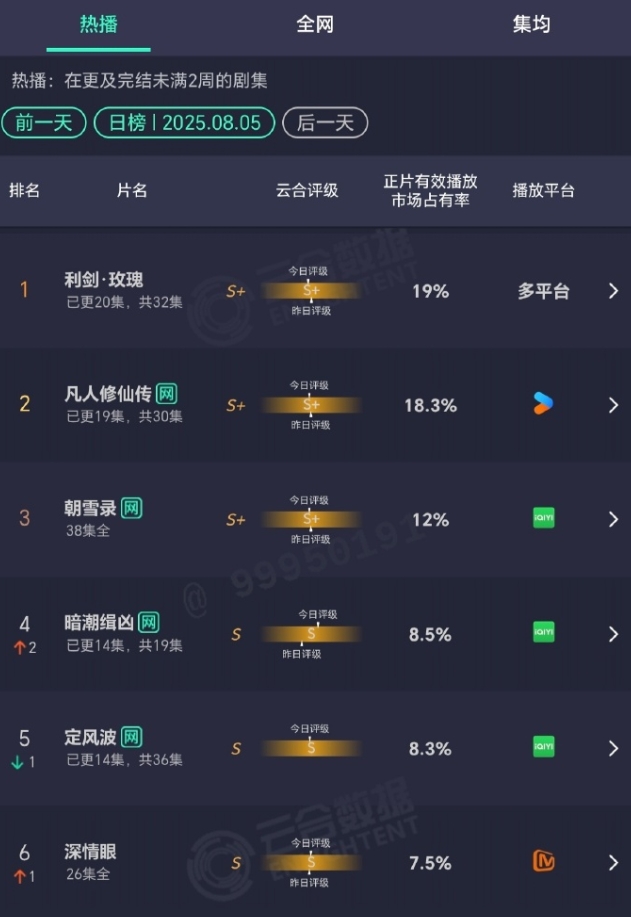This screenshot has width=631, height=917.
Task: Click rating bar for 定风波
Action: click(x=311, y=748)
